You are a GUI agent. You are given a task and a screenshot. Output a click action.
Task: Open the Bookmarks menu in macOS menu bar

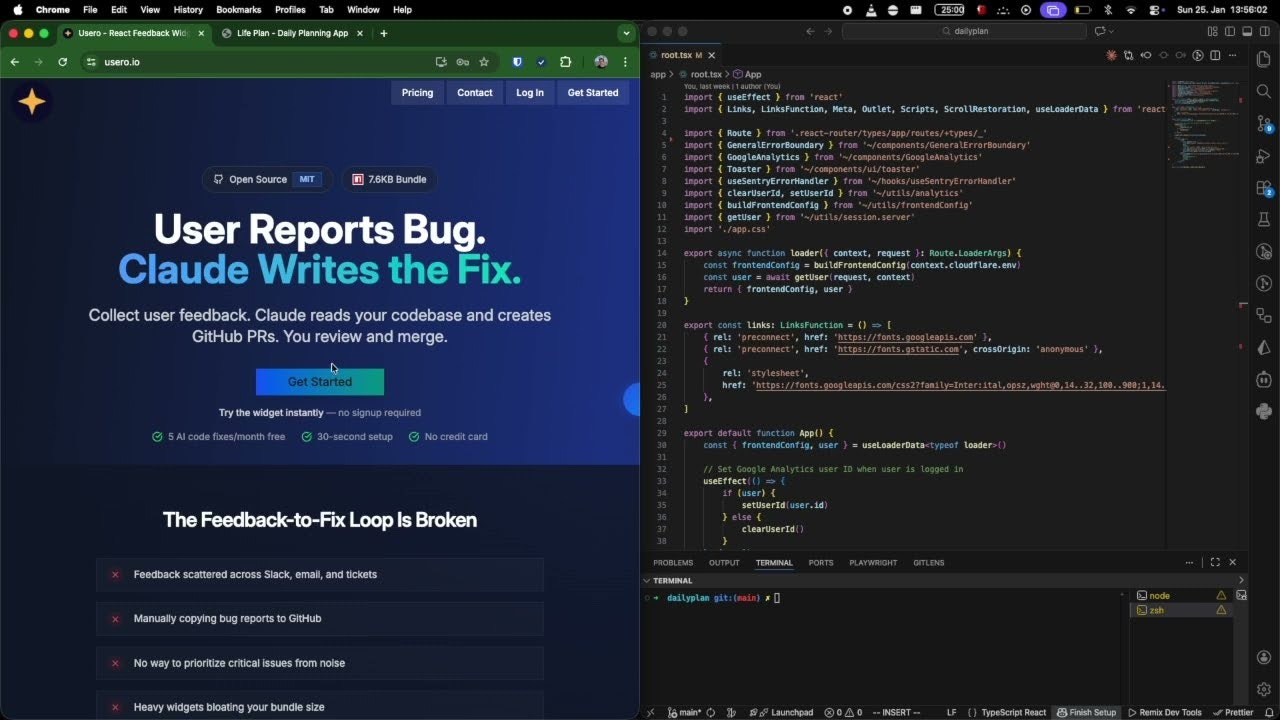[x=238, y=9]
